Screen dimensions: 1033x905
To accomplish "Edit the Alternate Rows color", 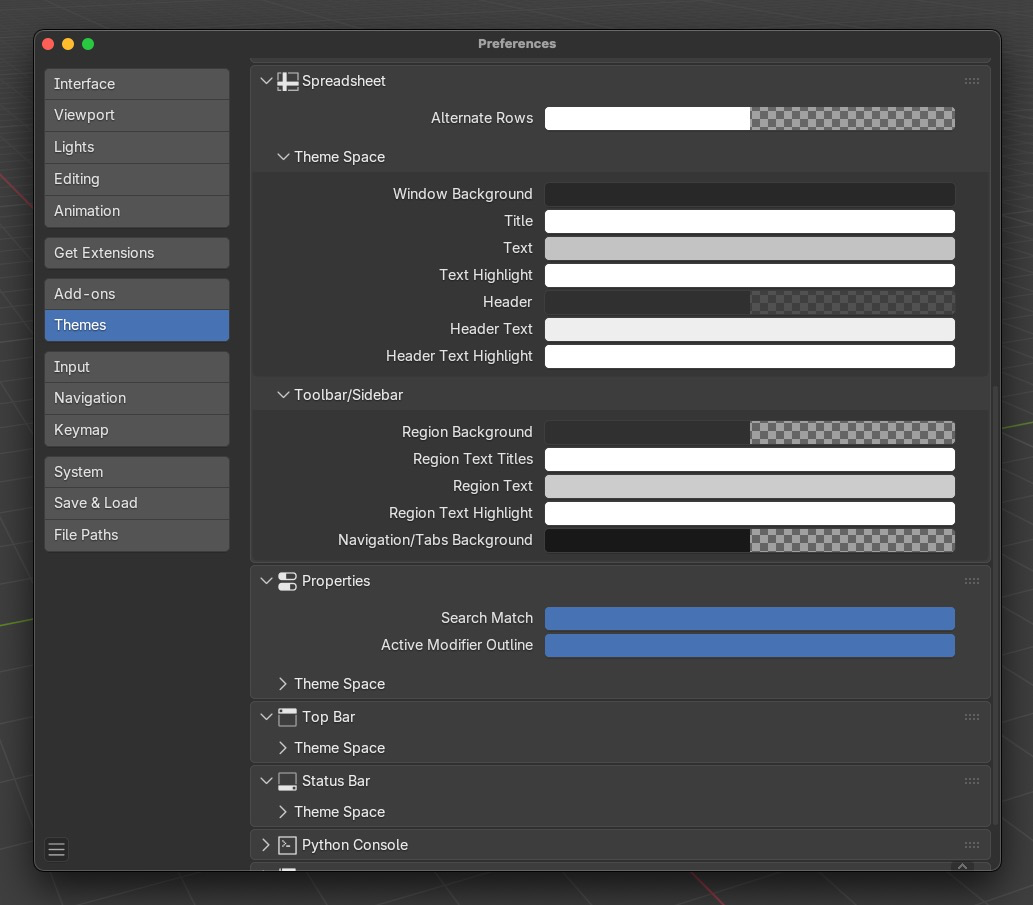I will 750,119.
